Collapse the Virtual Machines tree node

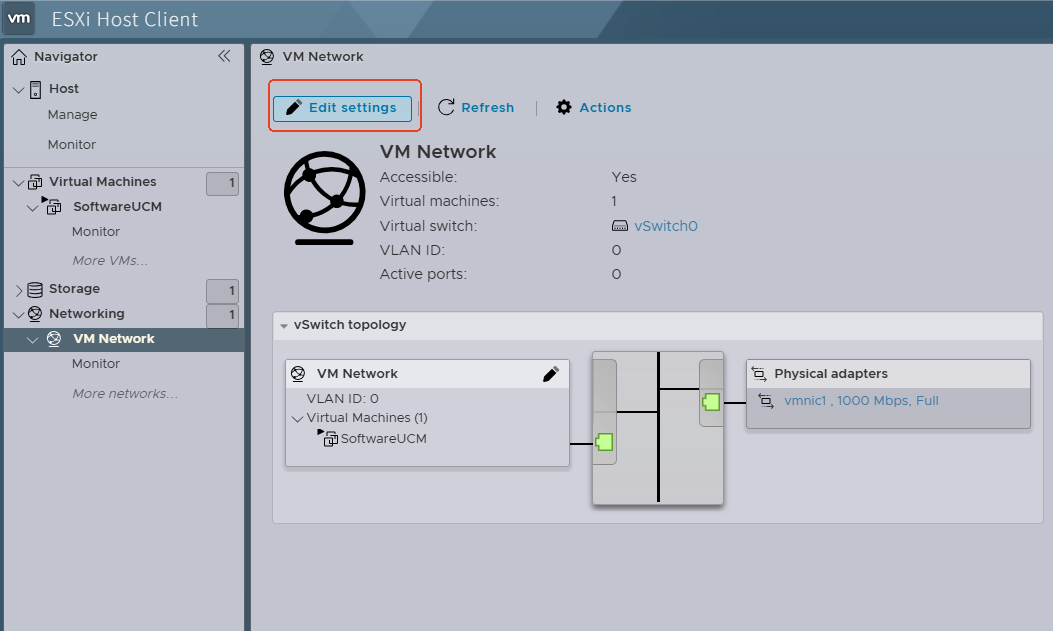pyautogui.click(x=19, y=183)
